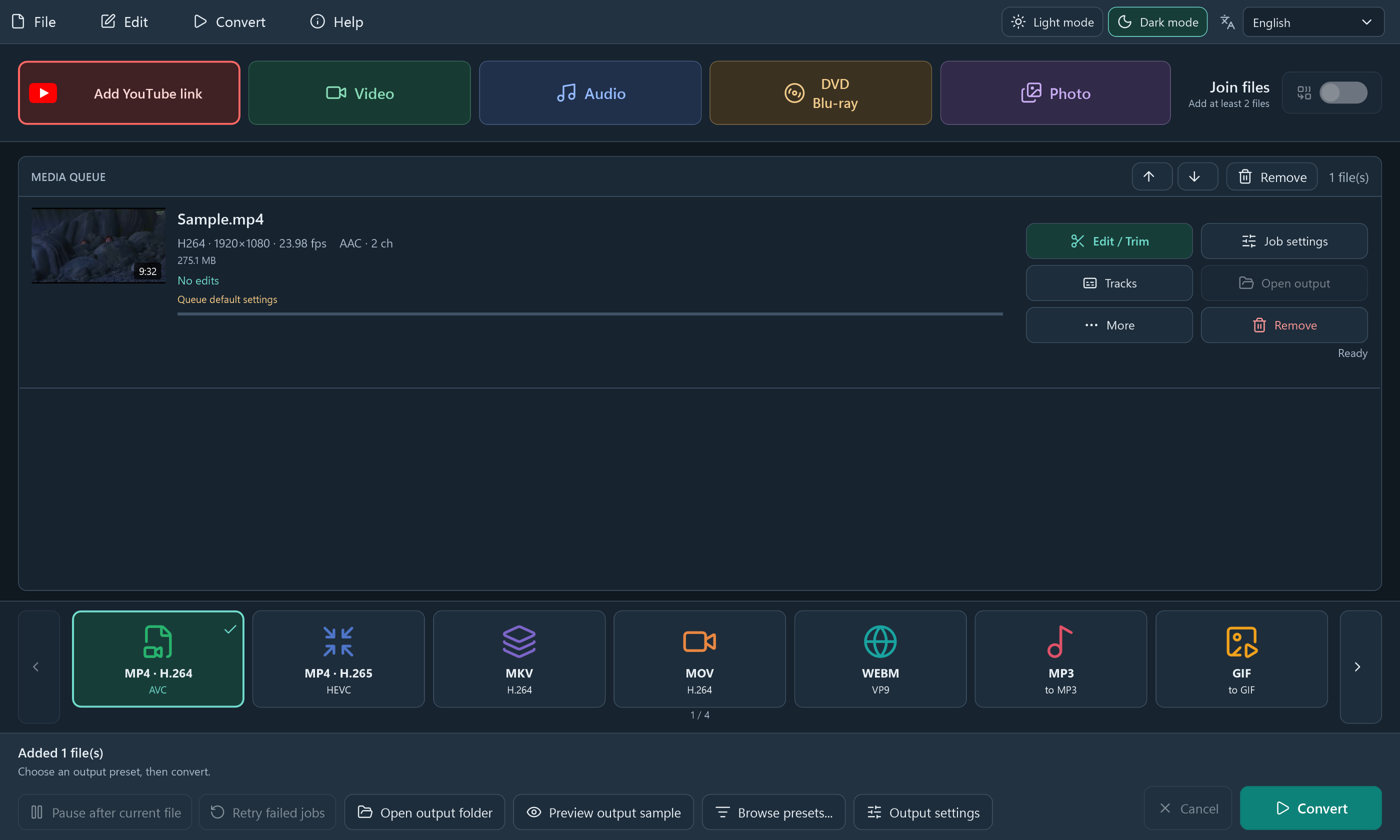Click Open output folder button

[424, 812]
